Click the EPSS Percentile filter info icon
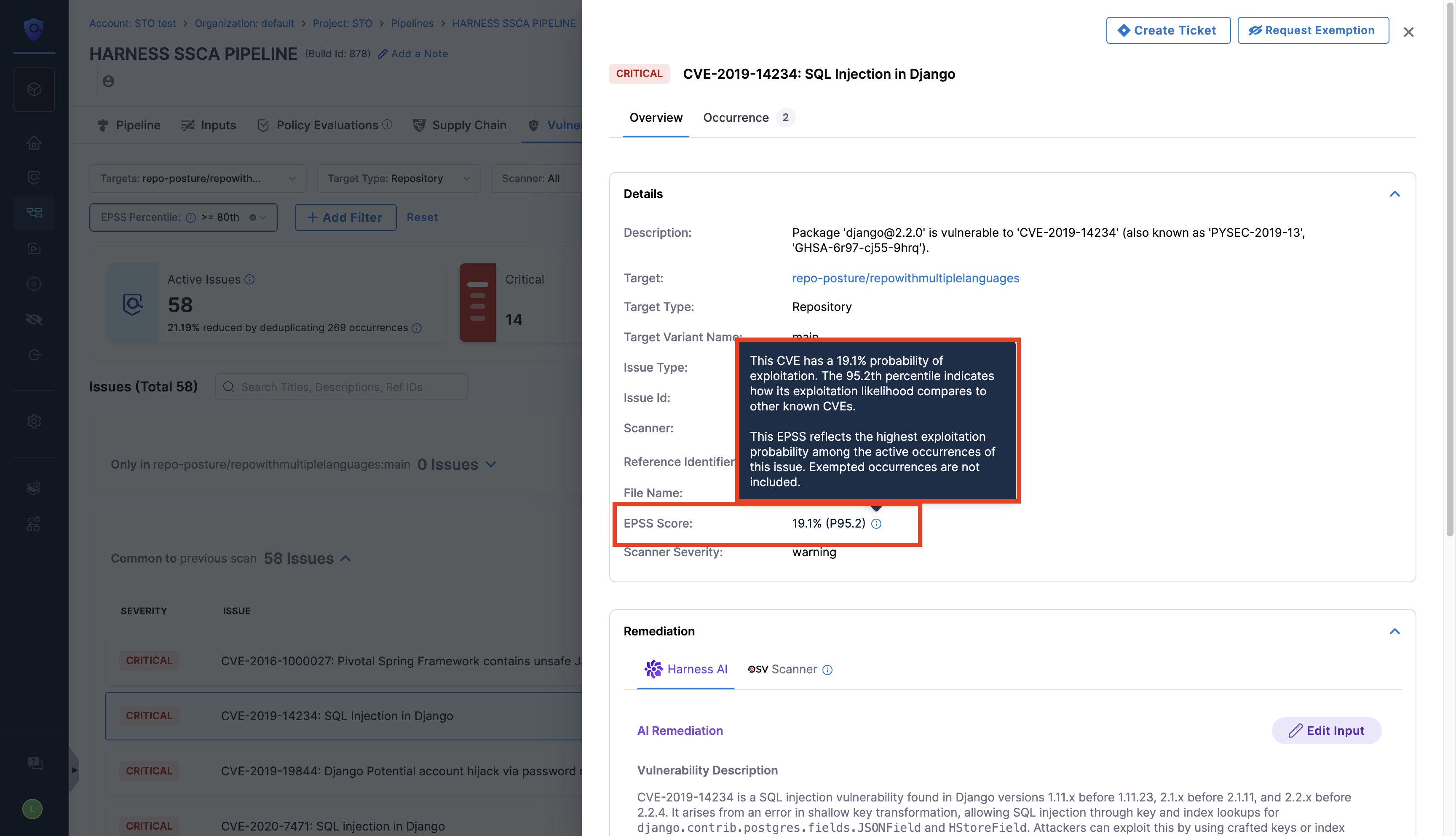 click(x=191, y=217)
